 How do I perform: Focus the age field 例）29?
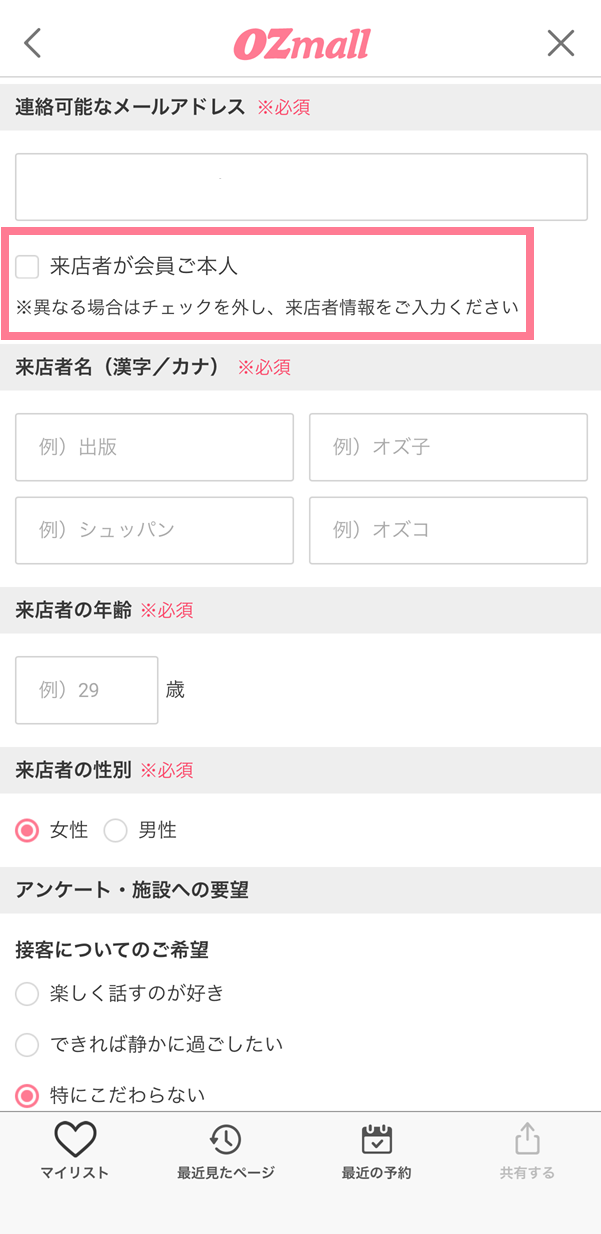coord(86,690)
